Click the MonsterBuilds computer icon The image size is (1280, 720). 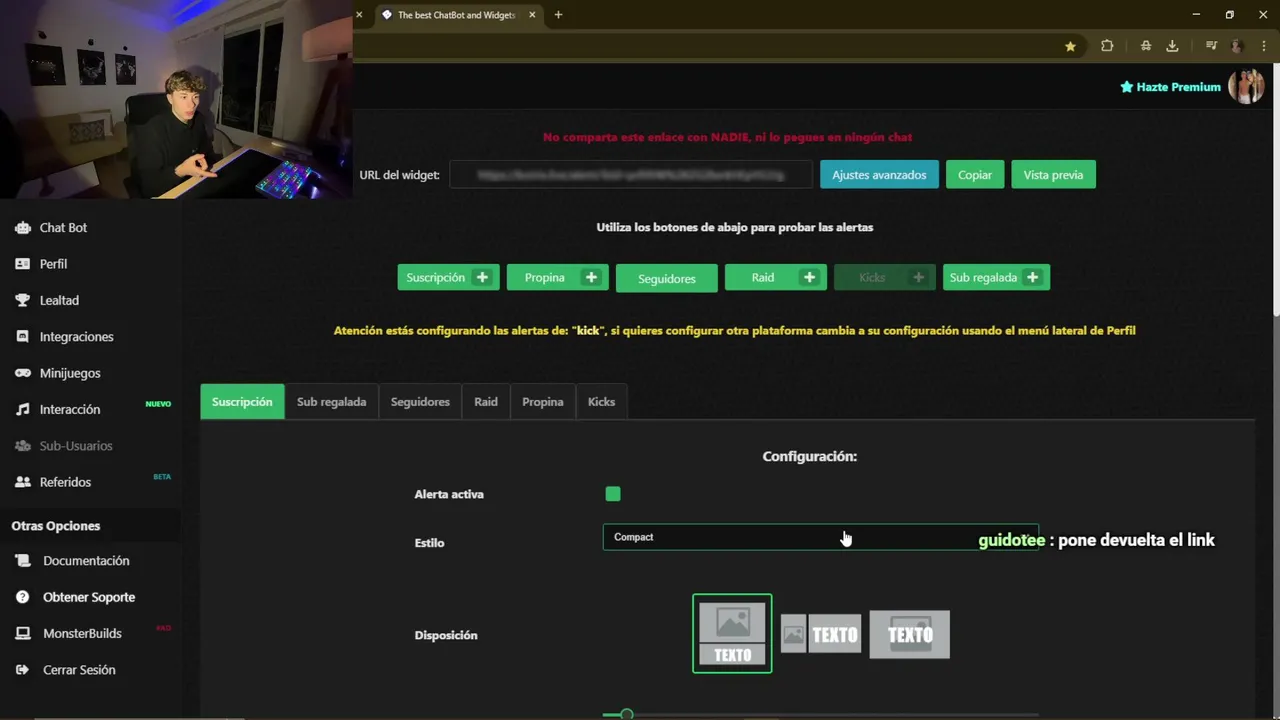(x=22, y=634)
